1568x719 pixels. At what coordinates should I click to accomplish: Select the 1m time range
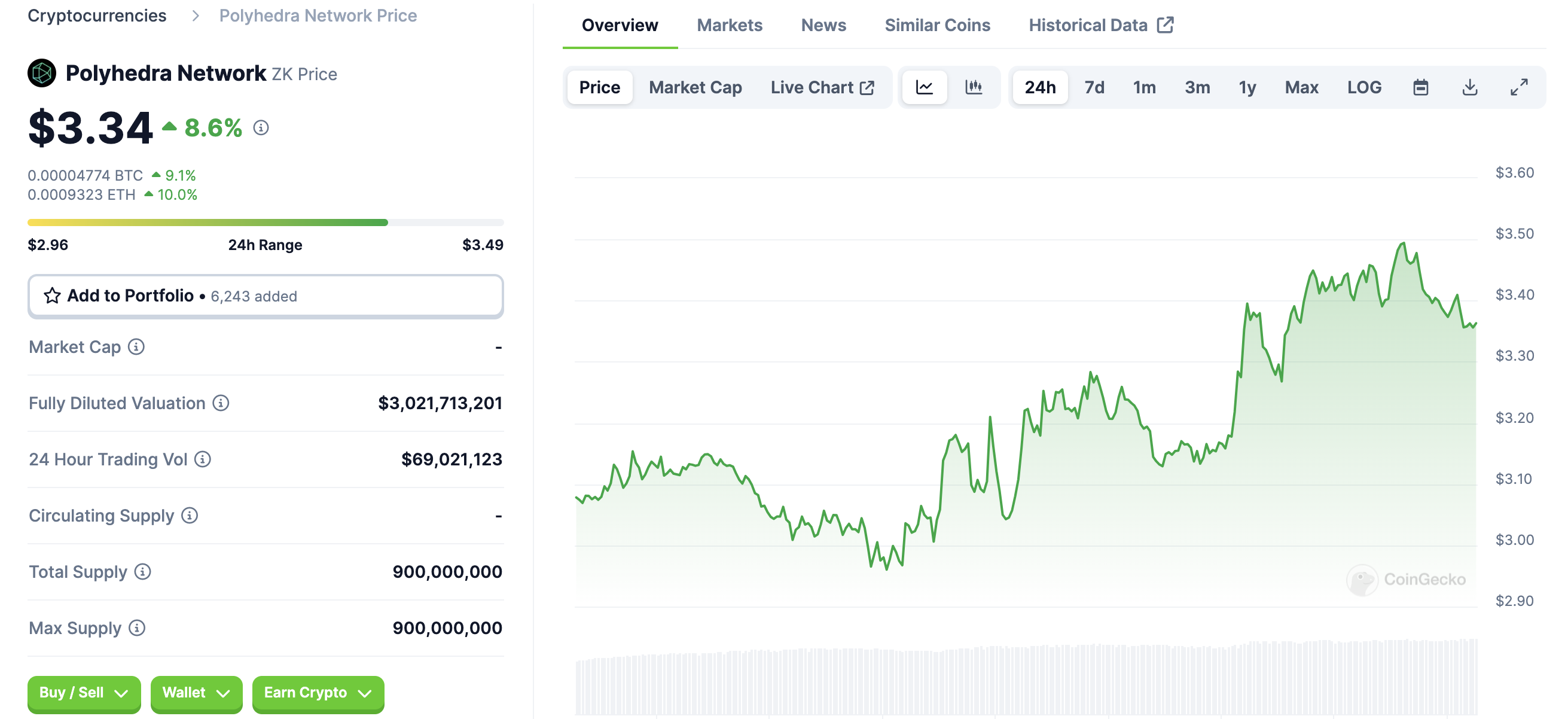[x=1145, y=88]
